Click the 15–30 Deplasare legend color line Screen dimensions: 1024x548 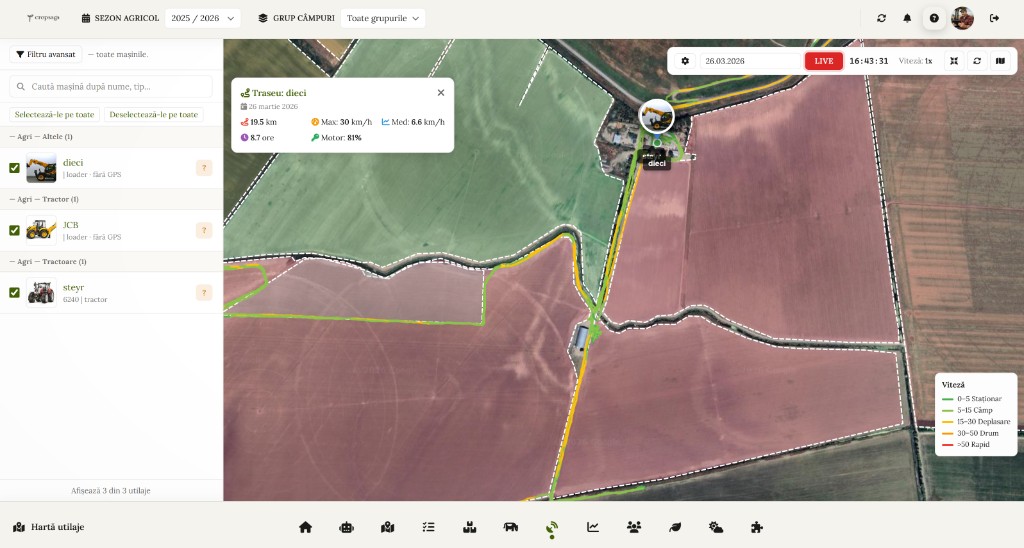pyautogui.click(x=947, y=422)
